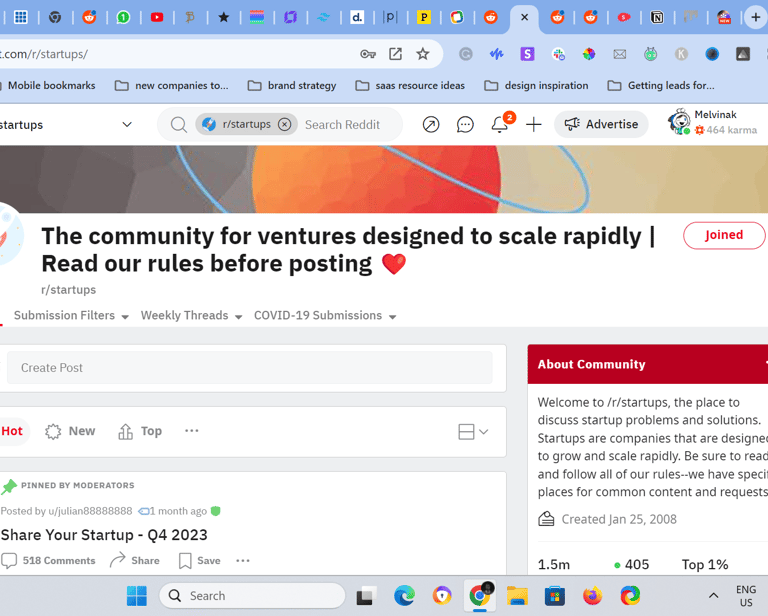Open the grey G Grammarly extension

coord(466,54)
